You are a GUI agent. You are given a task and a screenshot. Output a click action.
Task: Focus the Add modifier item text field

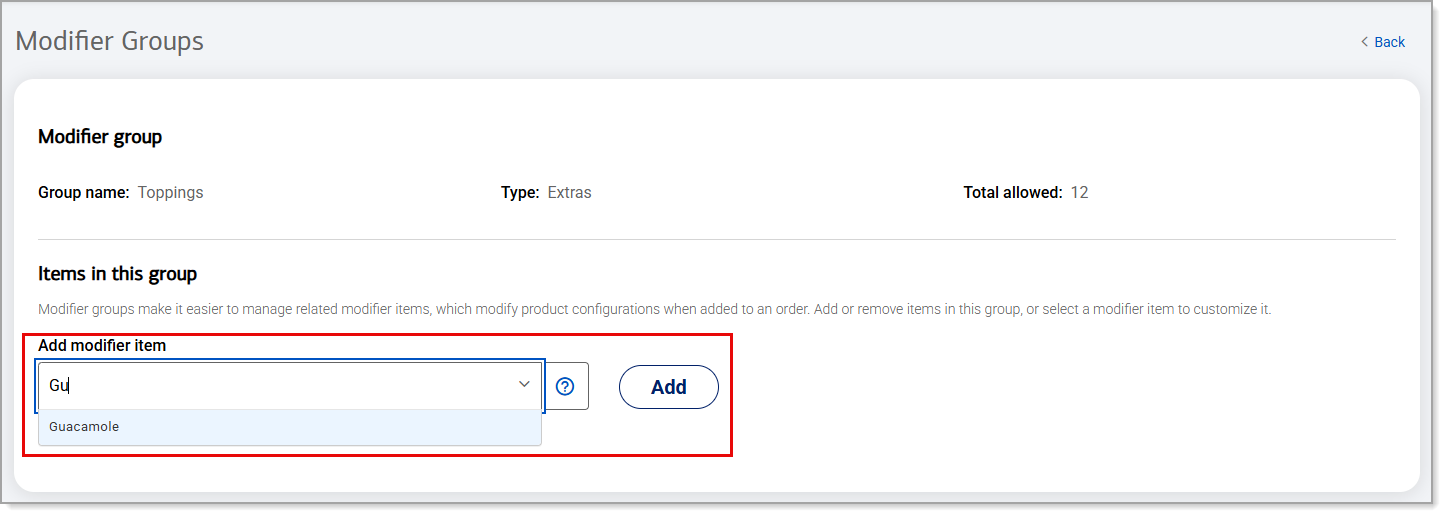[x=290, y=386]
